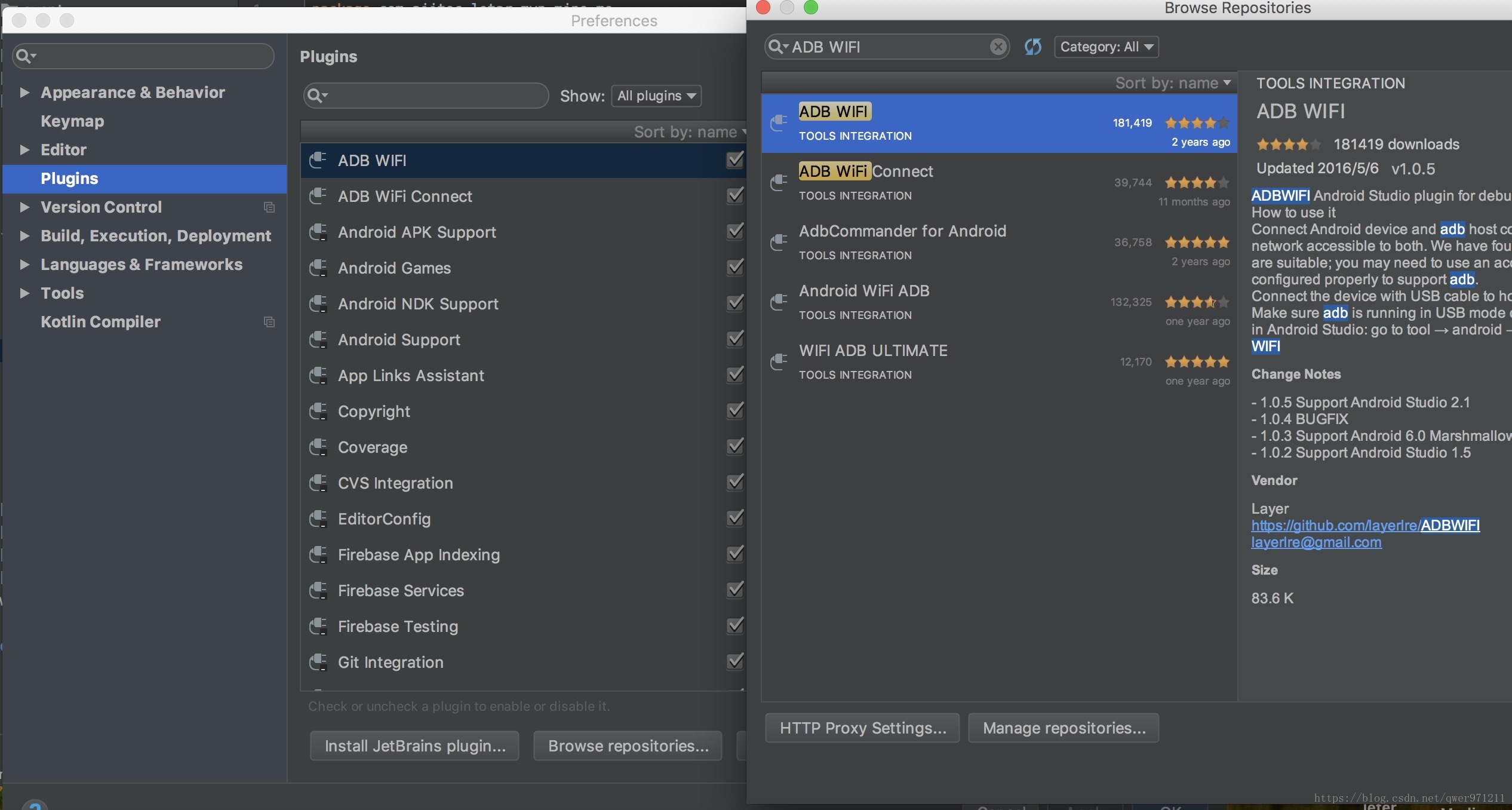Screen dimensions: 1512x810
Task: Click the Preferences sidebar search magnifier icon
Action: 26,56
